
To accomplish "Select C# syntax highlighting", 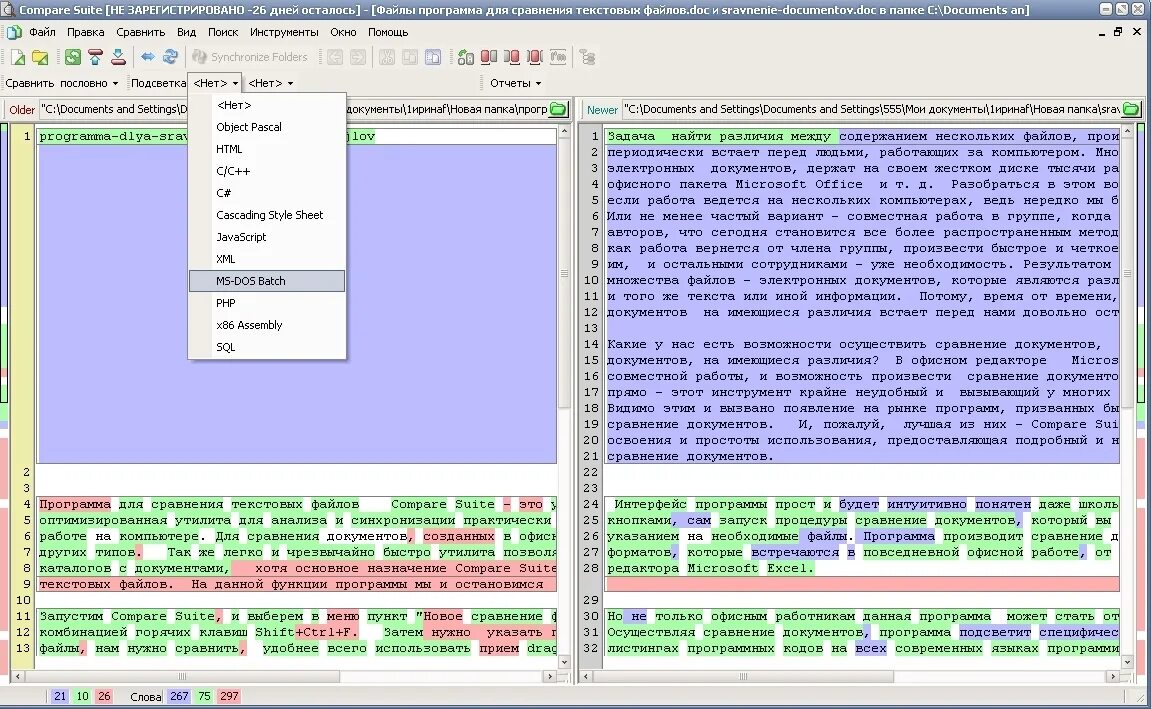I will (266, 193).
